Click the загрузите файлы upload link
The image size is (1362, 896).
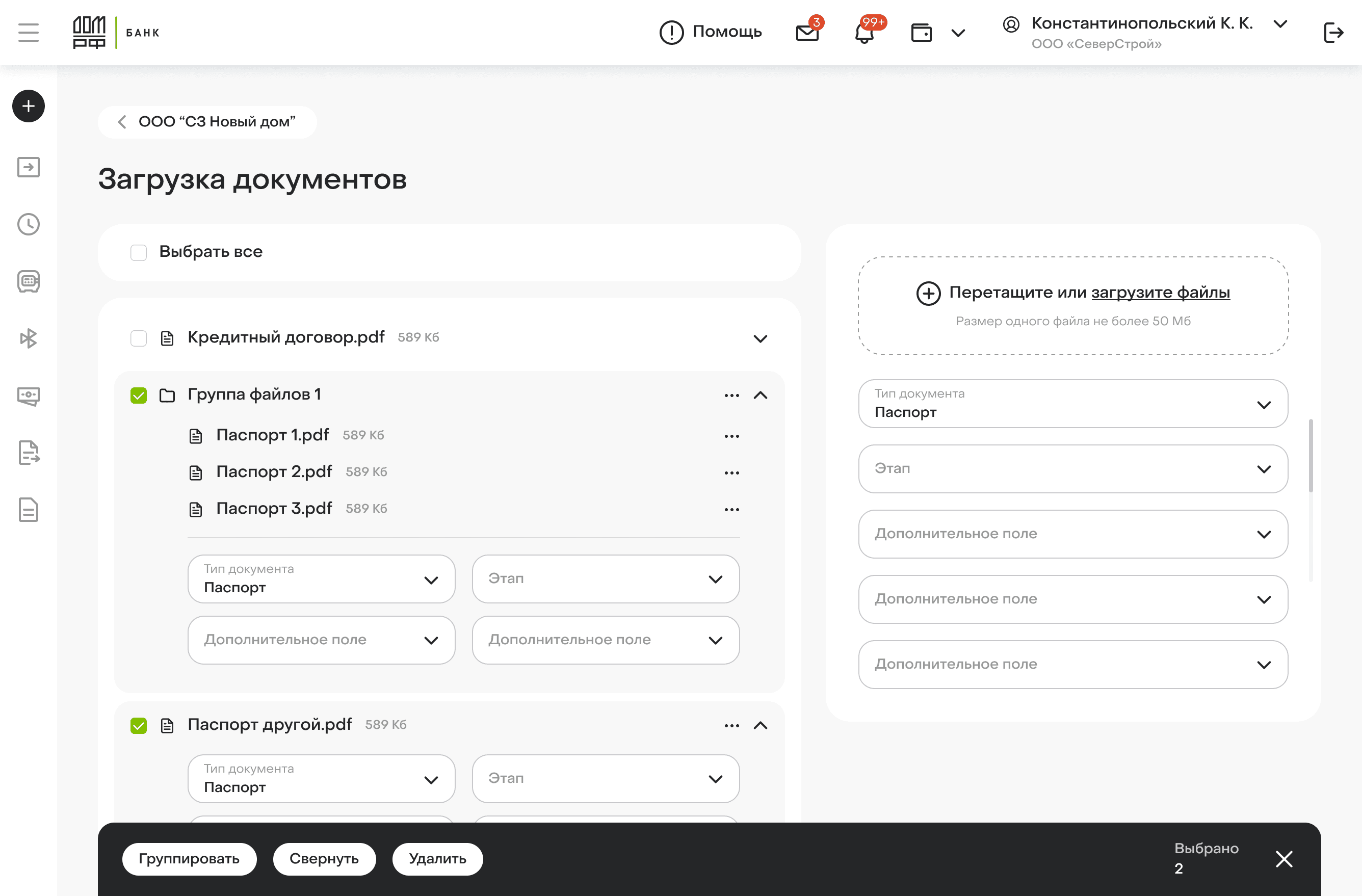[x=1160, y=293]
